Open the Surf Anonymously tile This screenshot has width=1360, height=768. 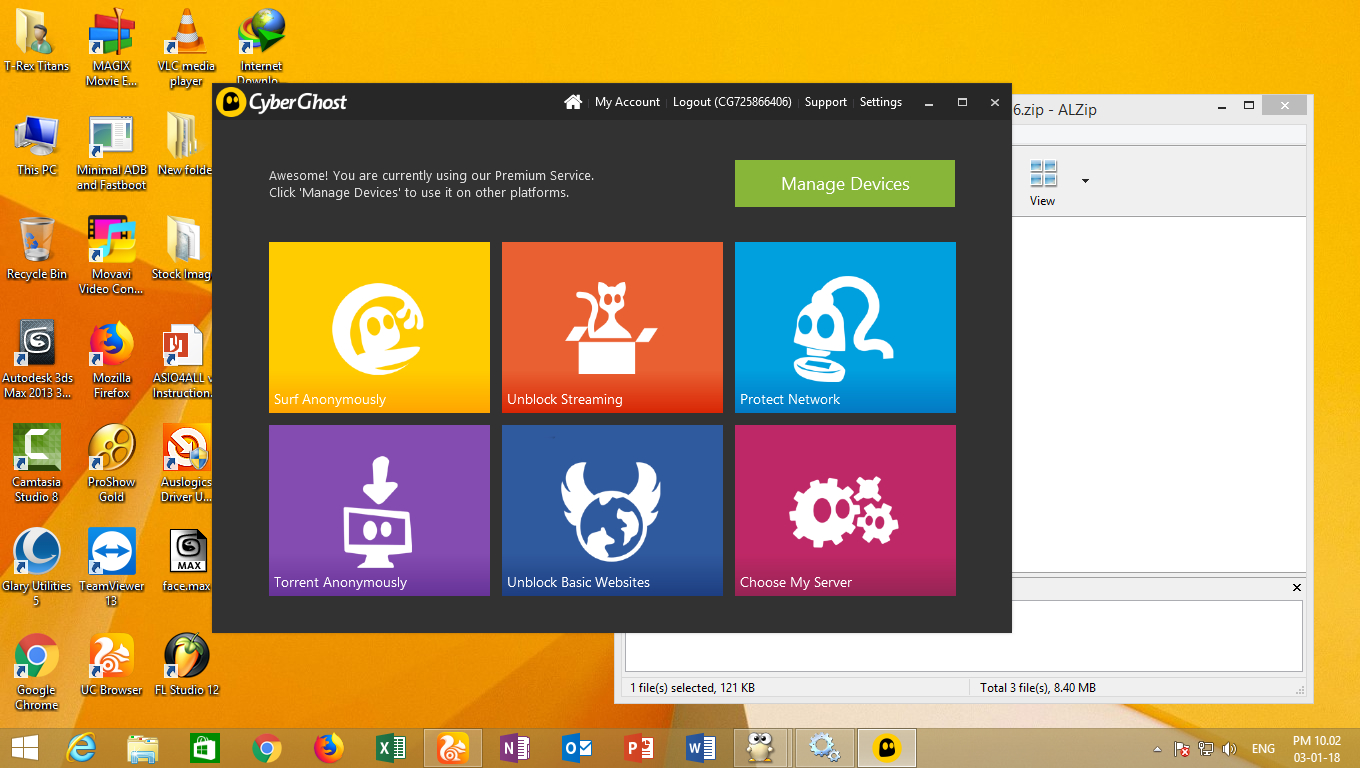[379, 327]
